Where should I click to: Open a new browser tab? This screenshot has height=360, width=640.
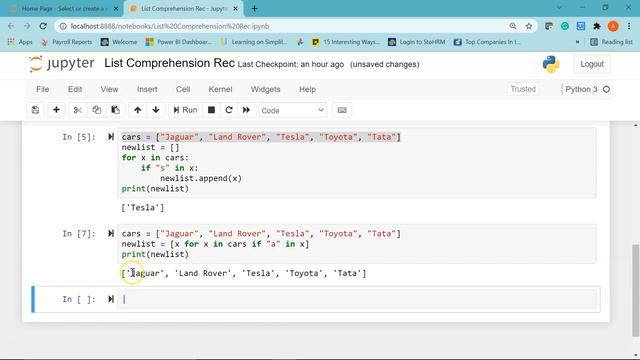[254, 9]
